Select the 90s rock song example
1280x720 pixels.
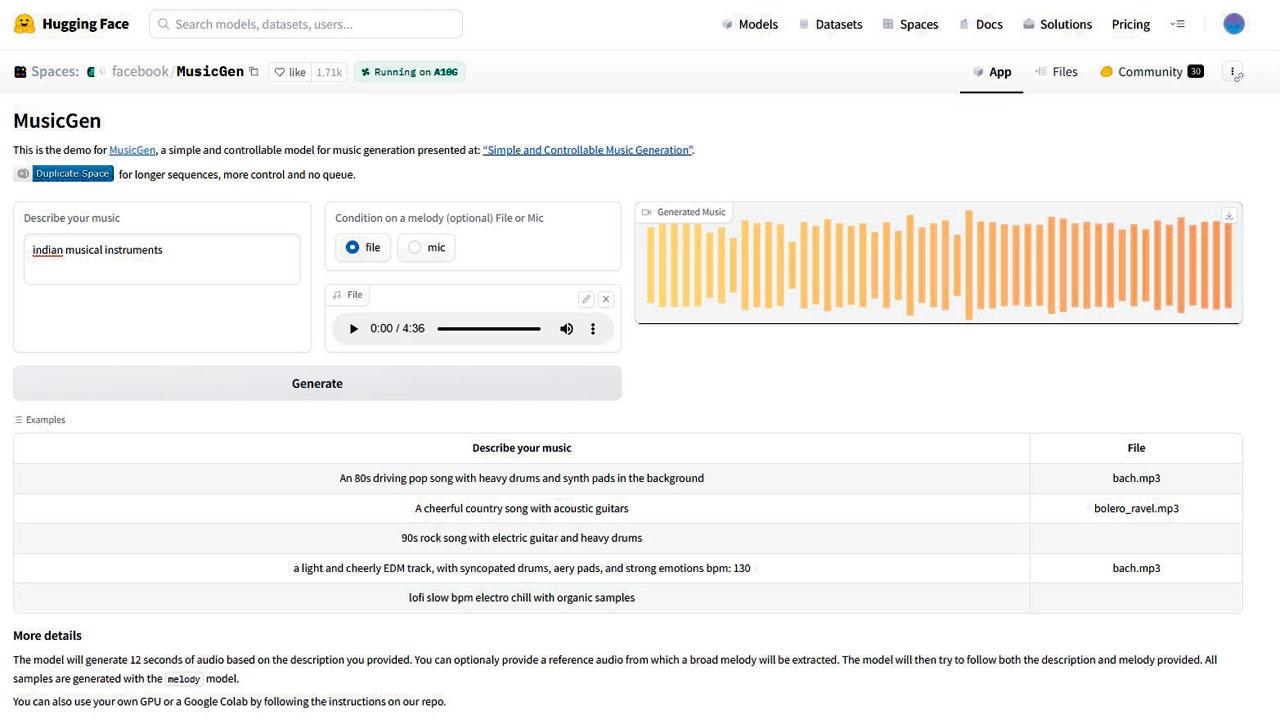click(522, 538)
